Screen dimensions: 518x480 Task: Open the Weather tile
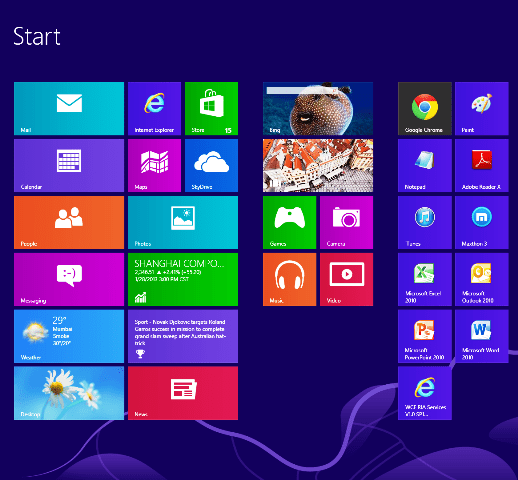point(69,336)
